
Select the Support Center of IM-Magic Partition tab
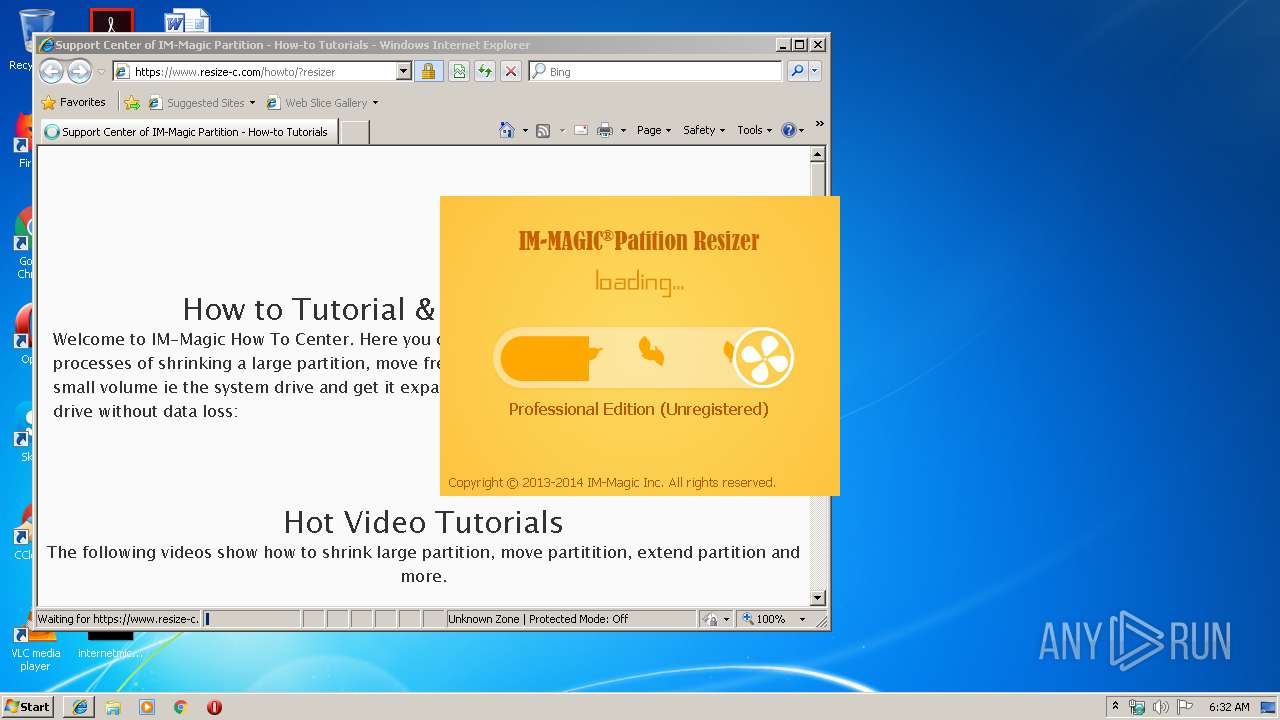coord(187,131)
